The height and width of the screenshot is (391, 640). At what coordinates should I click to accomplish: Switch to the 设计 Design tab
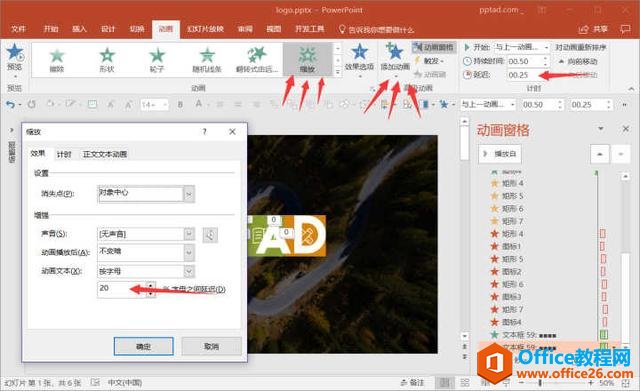108,29
